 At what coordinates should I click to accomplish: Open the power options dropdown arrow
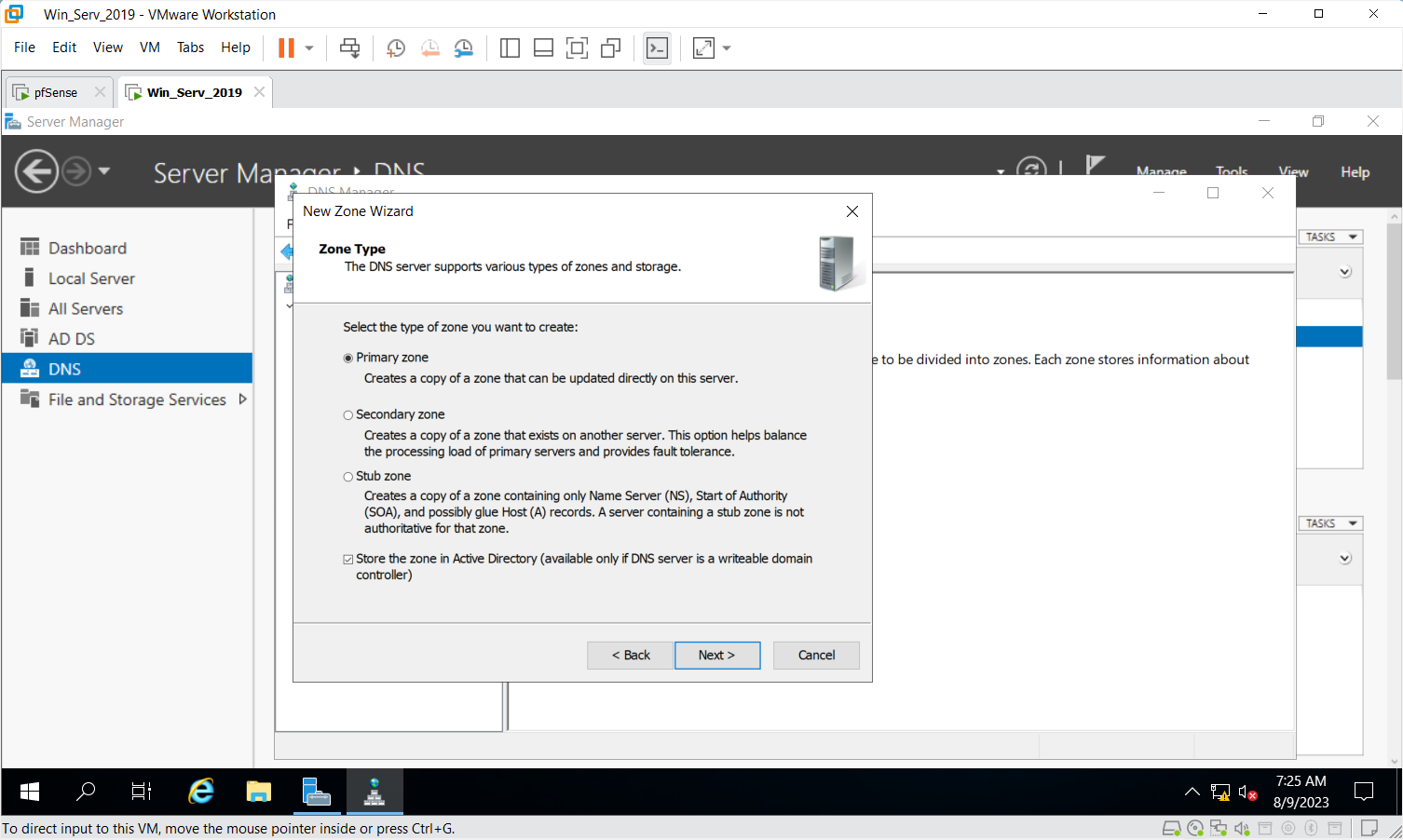click(x=309, y=48)
